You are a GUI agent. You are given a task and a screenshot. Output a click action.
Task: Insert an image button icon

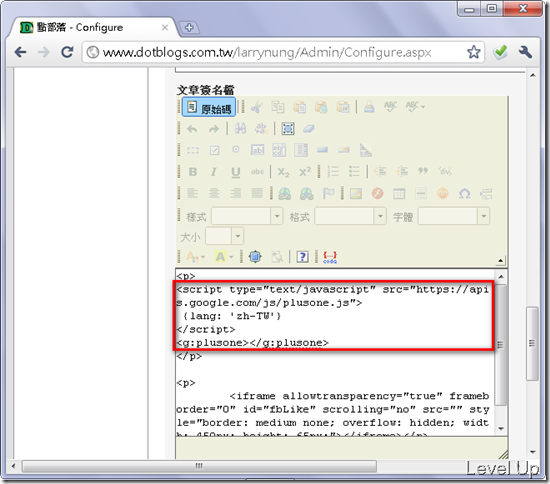(x=344, y=150)
